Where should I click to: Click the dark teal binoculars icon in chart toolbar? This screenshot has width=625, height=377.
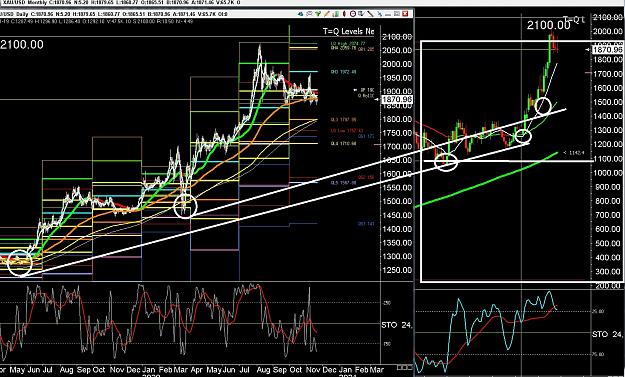[x=301, y=14]
